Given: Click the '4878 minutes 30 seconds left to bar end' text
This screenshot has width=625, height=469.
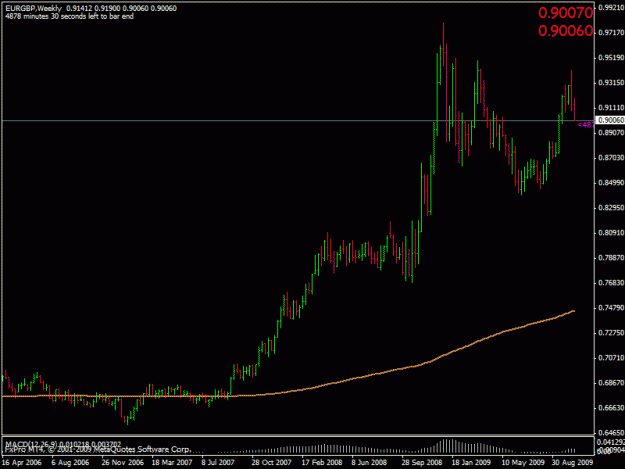Looking at the screenshot, I should (x=69, y=16).
